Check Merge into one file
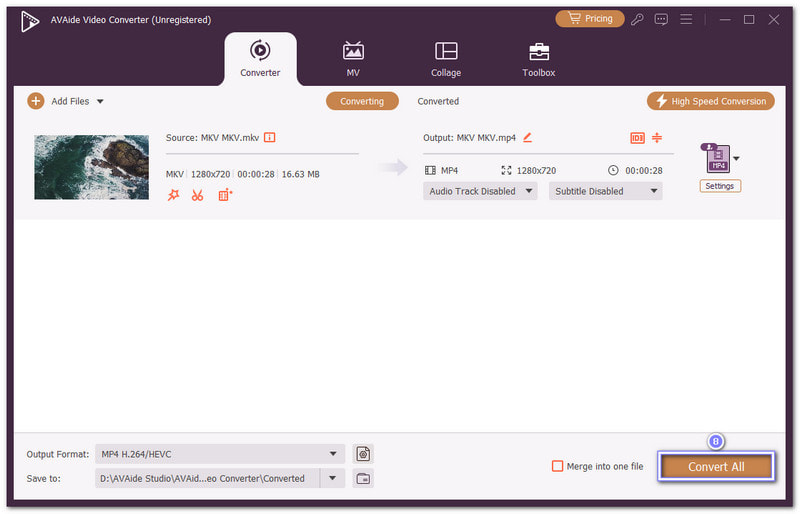 click(x=558, y=466)
